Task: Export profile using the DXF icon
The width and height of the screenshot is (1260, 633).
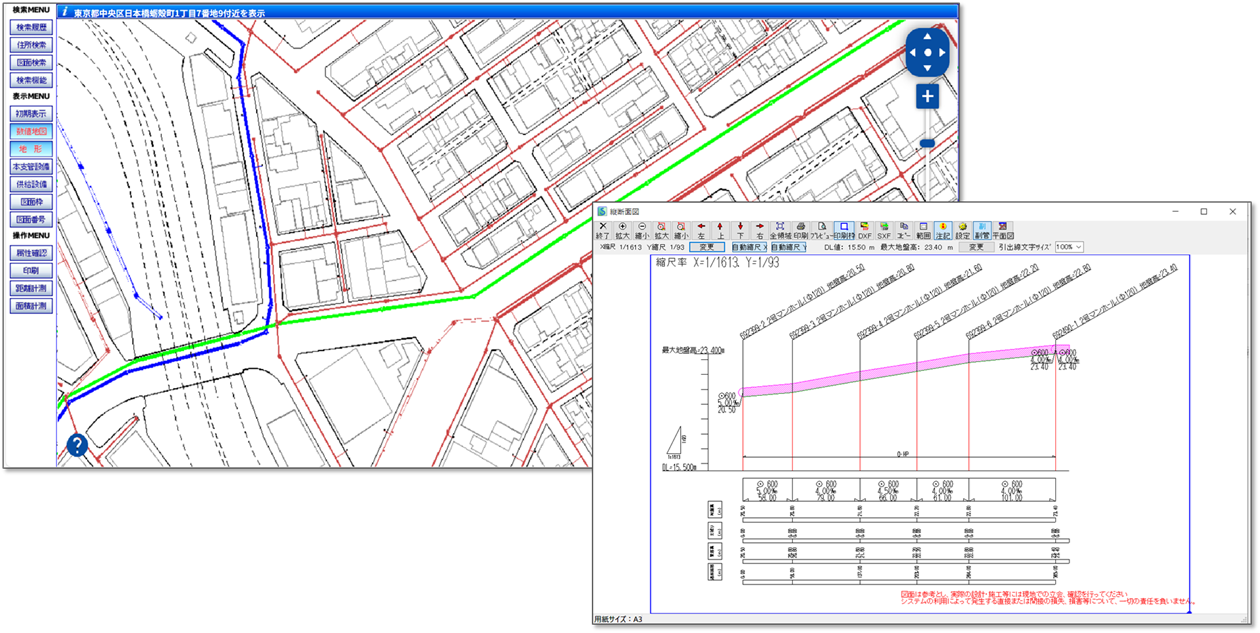Action: click(x=864, y=230)
